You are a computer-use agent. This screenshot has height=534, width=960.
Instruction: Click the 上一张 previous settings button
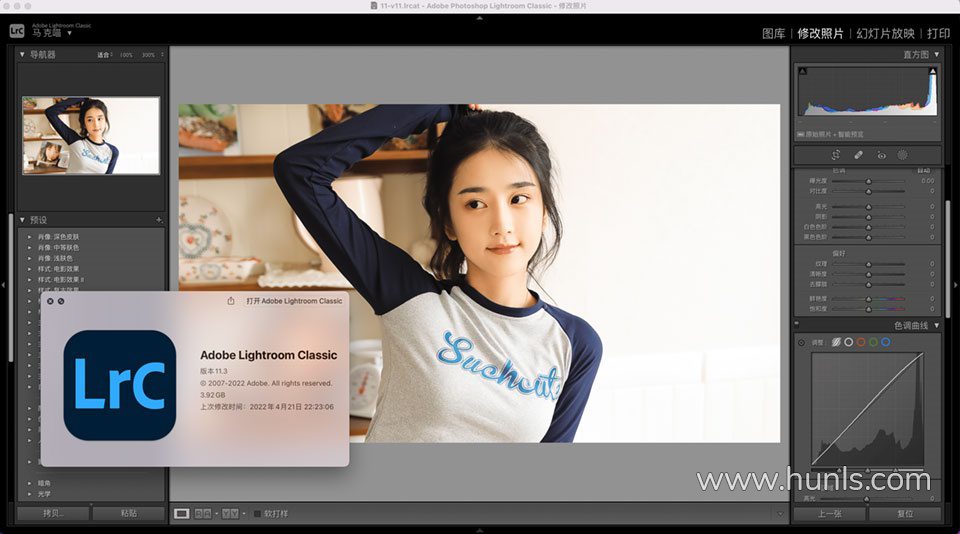pyautogui.click(x=830, y=514)
